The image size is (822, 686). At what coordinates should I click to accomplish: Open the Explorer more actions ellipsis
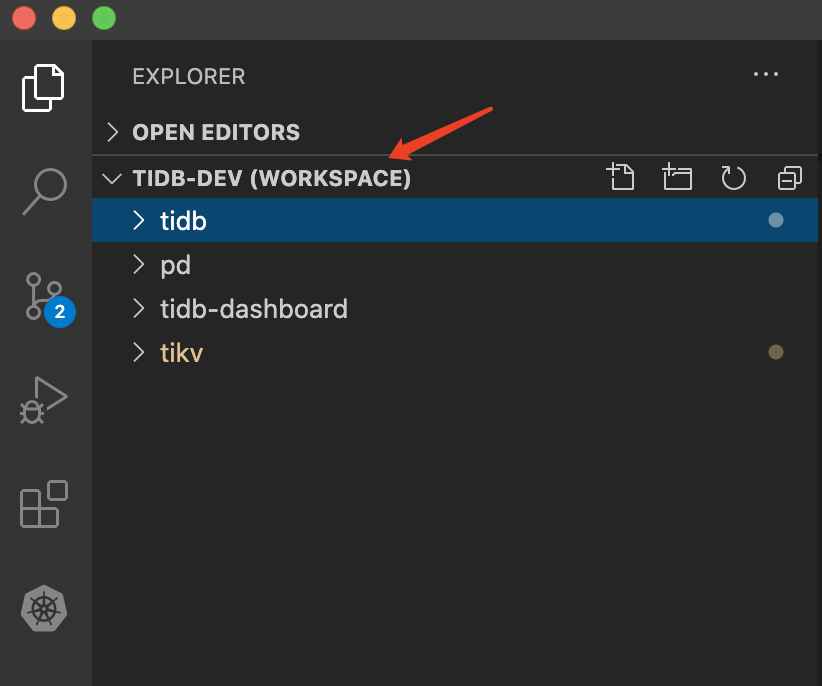pos(766,75)
